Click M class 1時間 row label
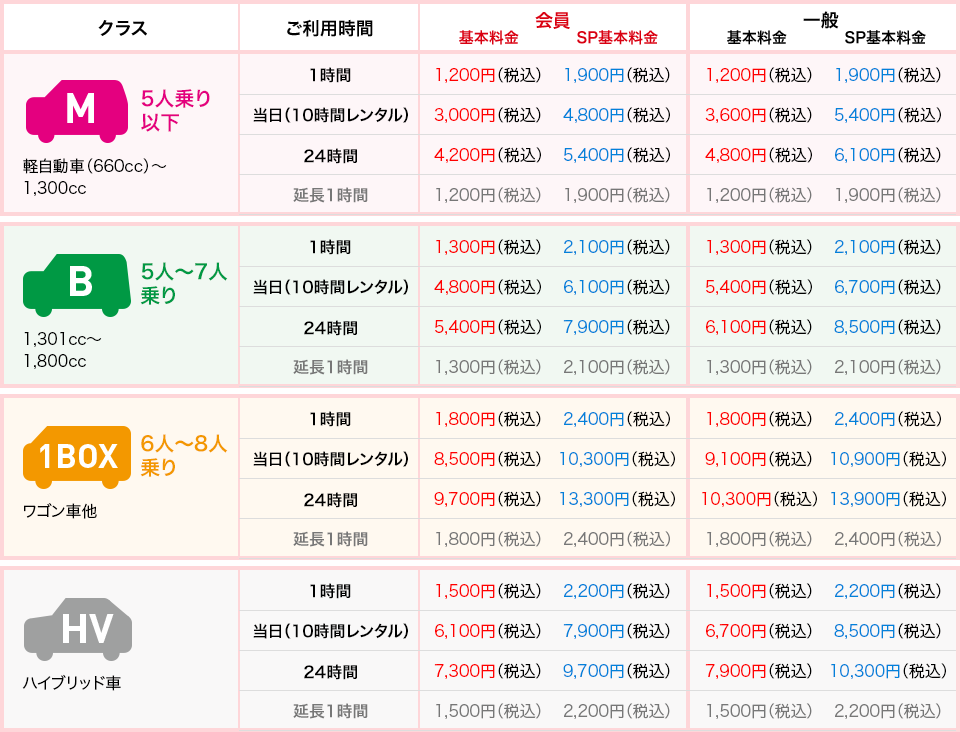 click(x=330, y=75)
